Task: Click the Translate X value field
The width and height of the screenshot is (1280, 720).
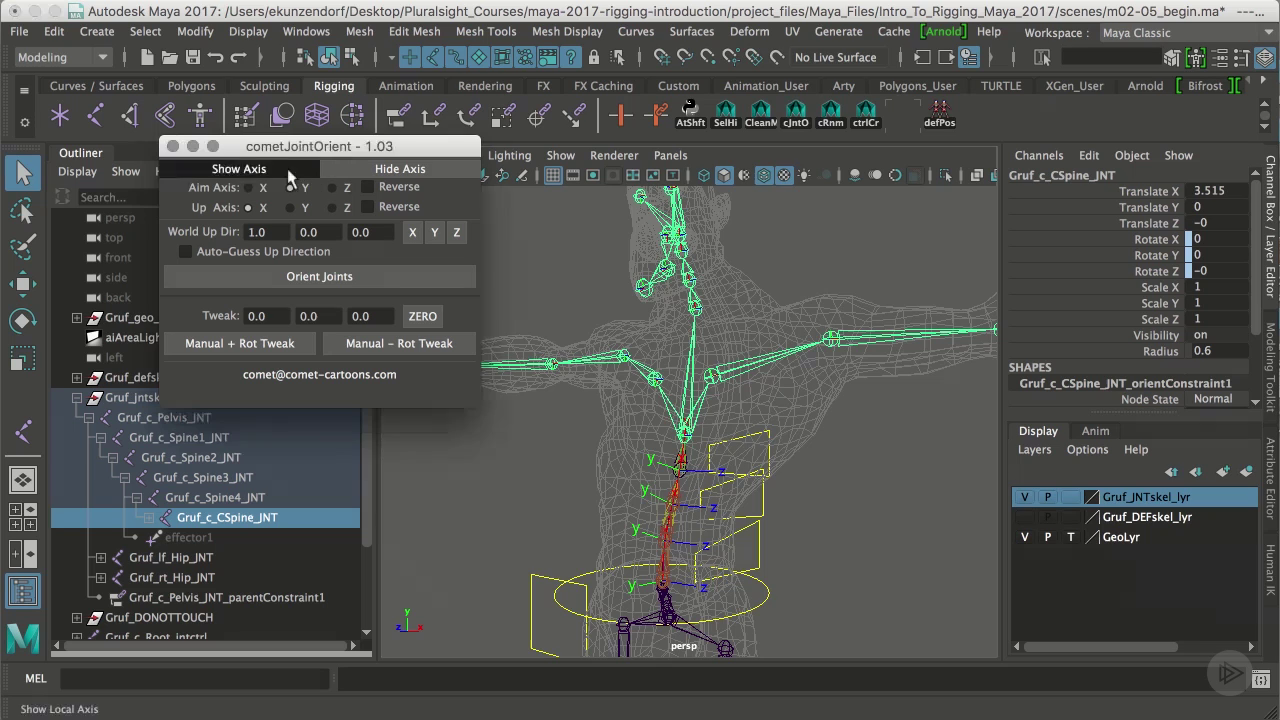Action: point(1218,191)
